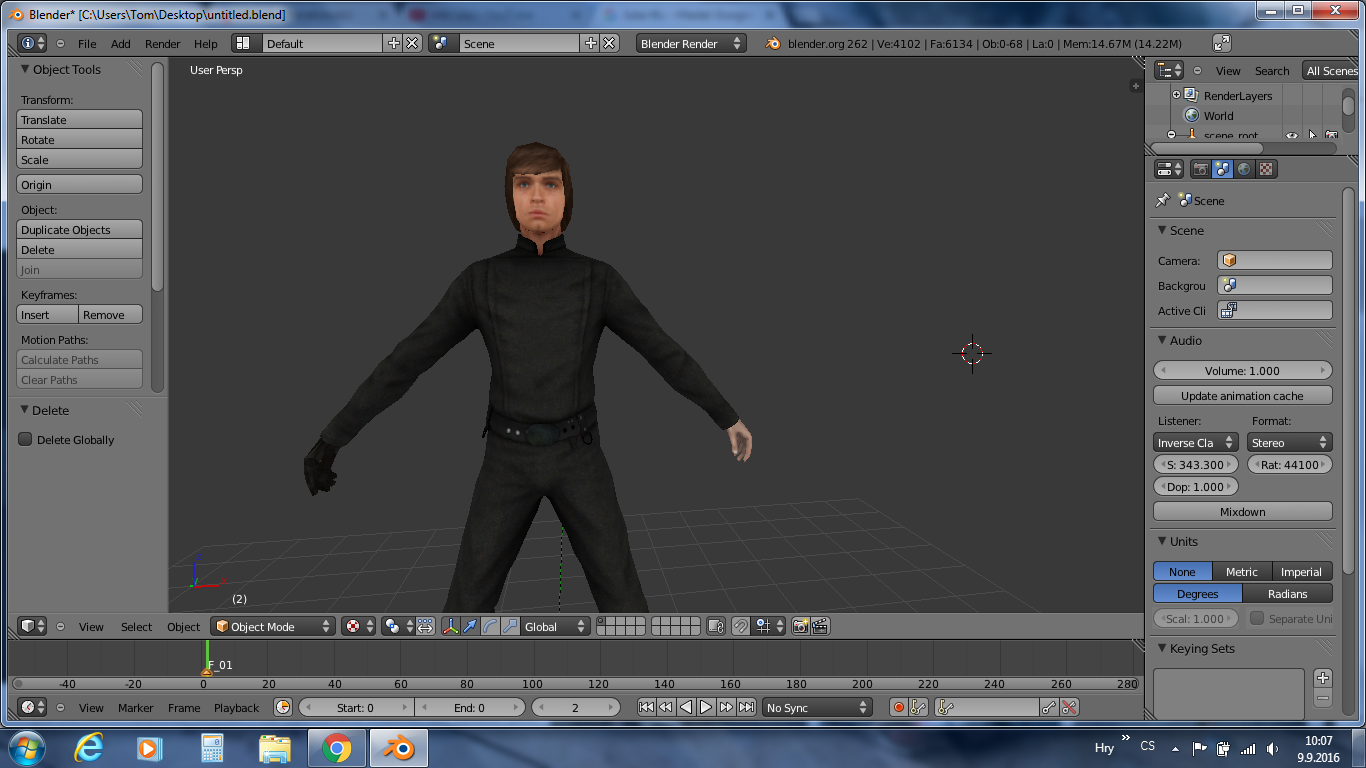Open the Timeline editor type selector
Screen dimensions: 1366x768
[x=33, y=707]
